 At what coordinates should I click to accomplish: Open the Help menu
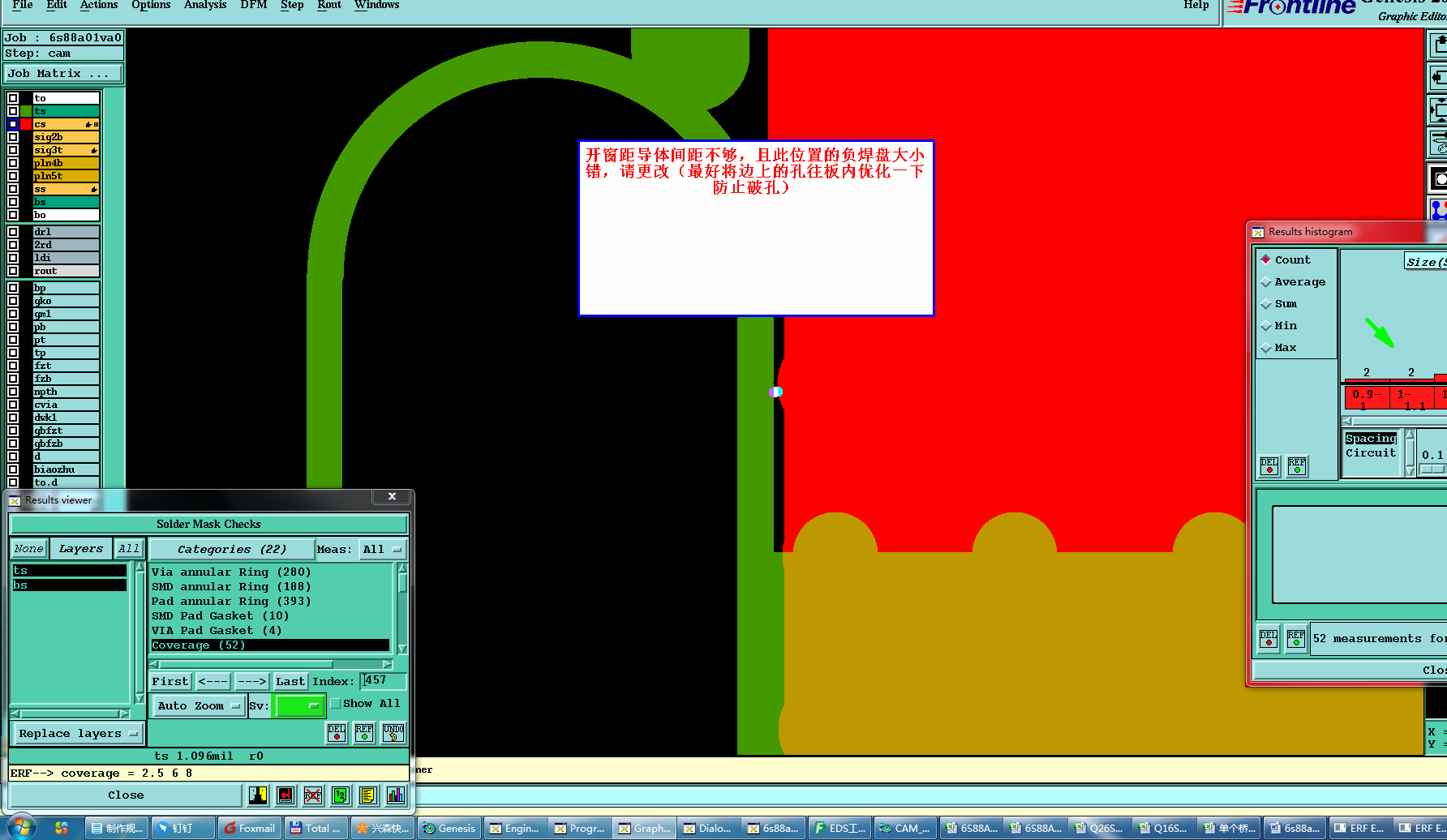tap(1196, 5)
